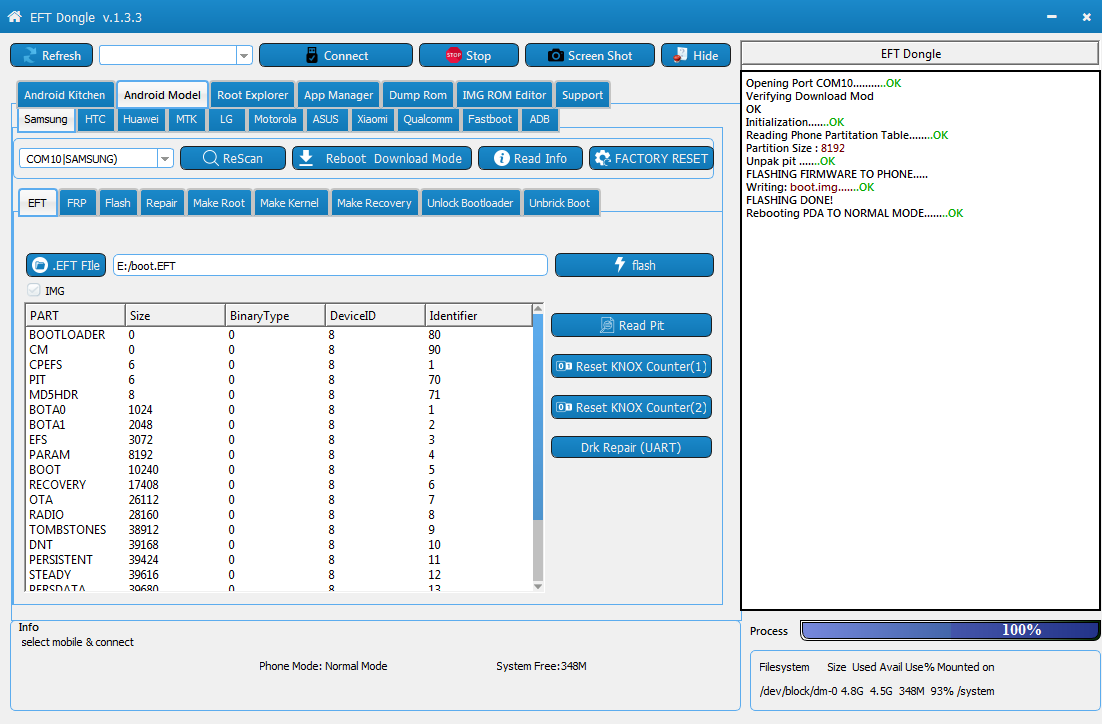
Task: Click 'Writing: boot.img' log line
Action: pos(810,187)
